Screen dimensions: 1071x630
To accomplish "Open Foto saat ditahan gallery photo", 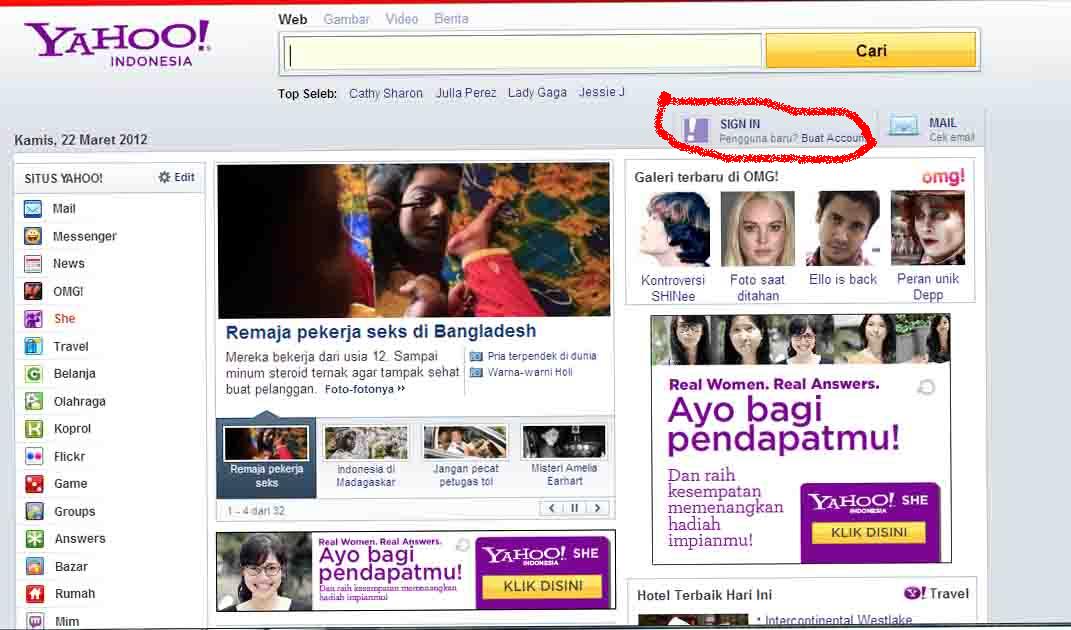I will [x=758, y=229].
